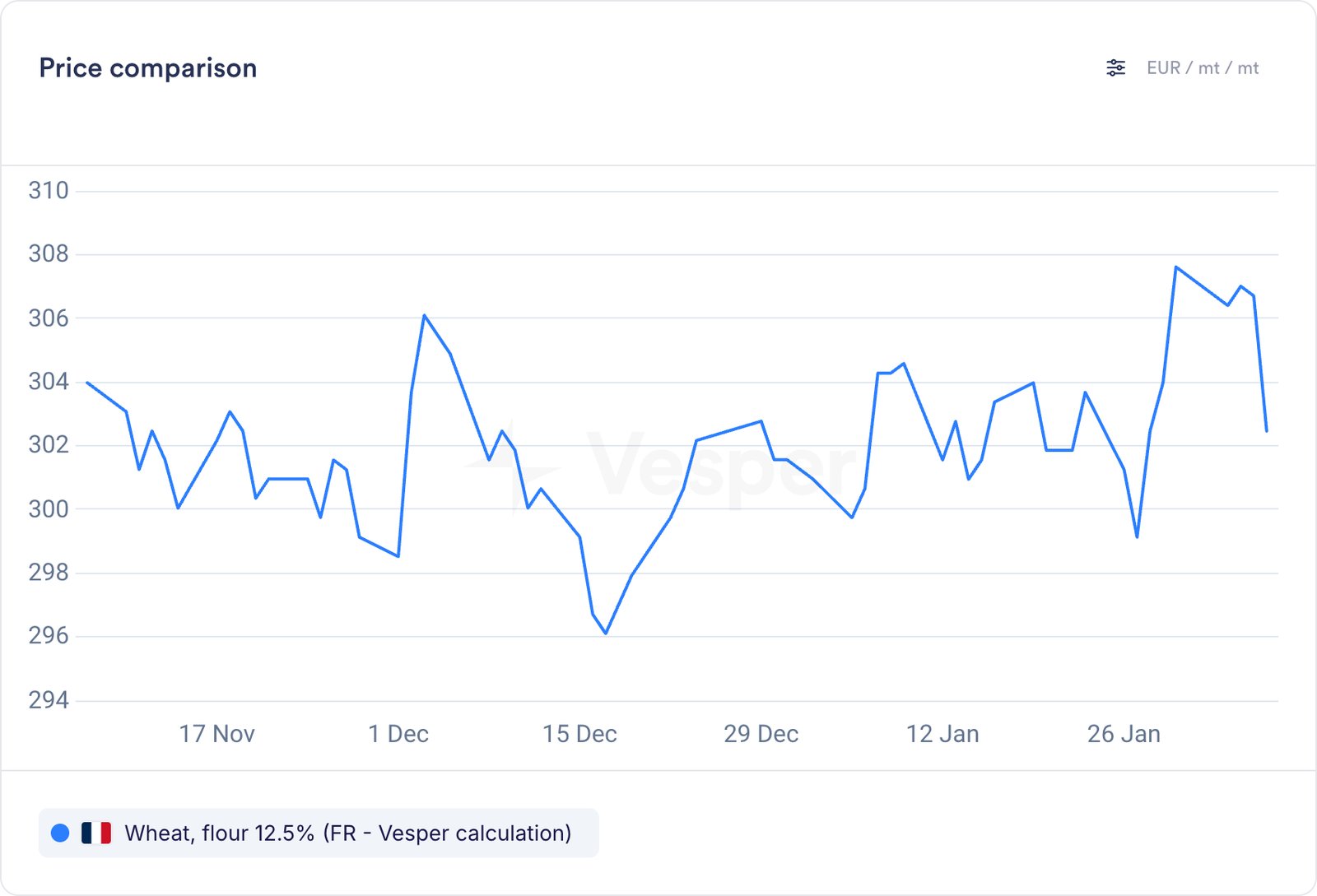The height and width of the screenshot is (896, 1317).
Task: Click the lowest price point in mid-December
Action: 606,633
